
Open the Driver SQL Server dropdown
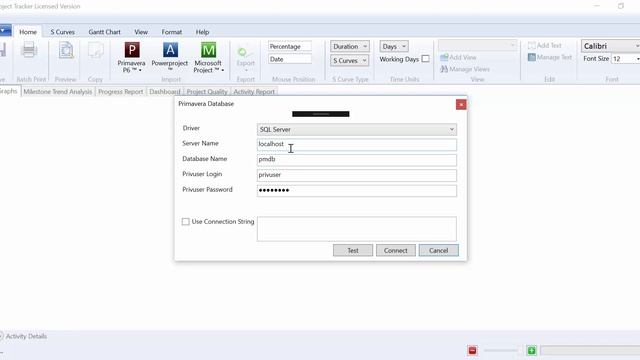pyautogui.click(x=357, y=129)
